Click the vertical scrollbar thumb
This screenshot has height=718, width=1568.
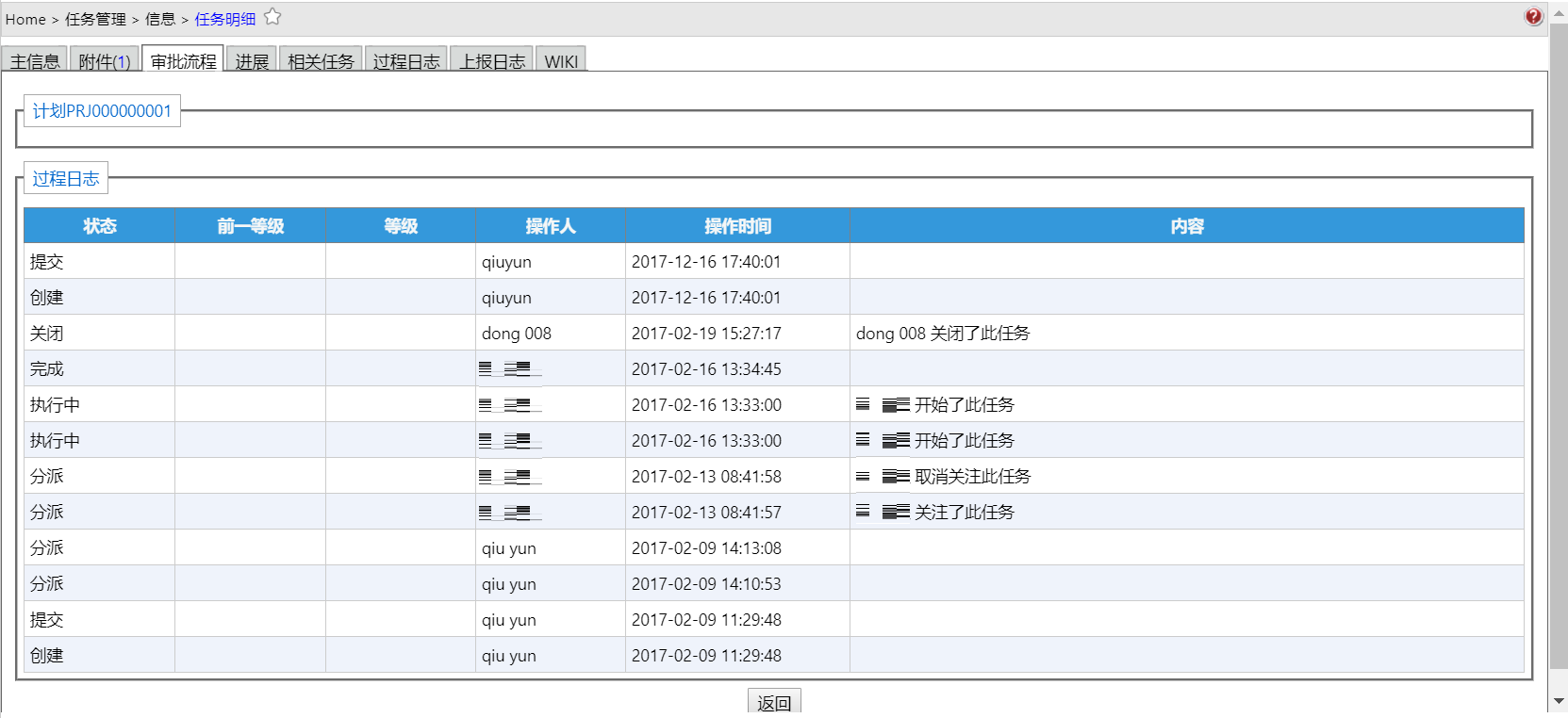(x=1559, y=347)
